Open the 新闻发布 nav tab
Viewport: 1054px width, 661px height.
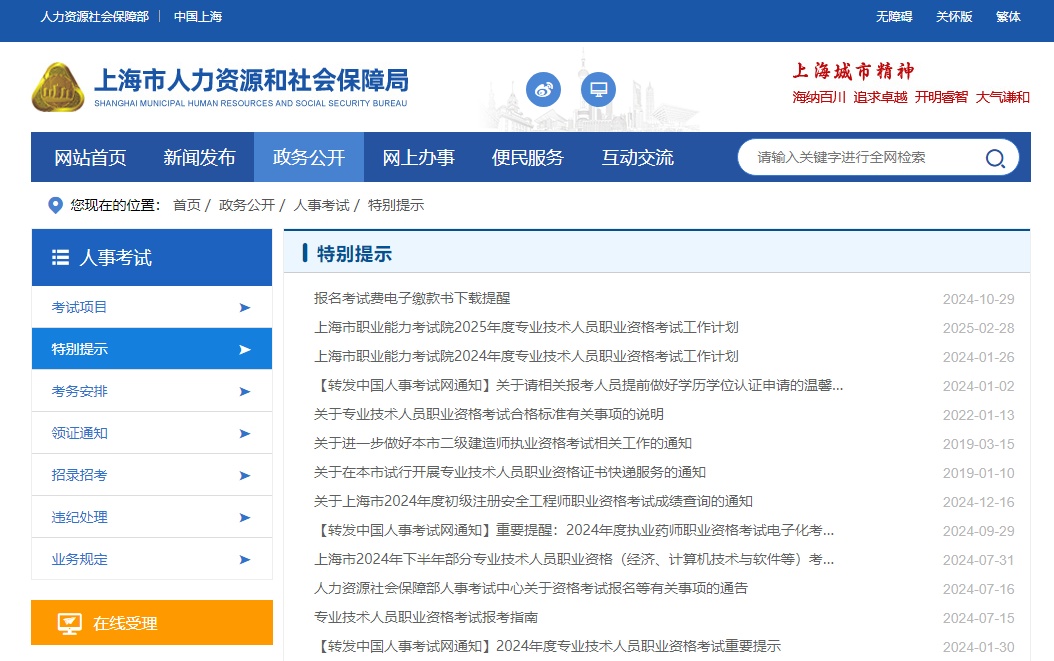[200, 157]
